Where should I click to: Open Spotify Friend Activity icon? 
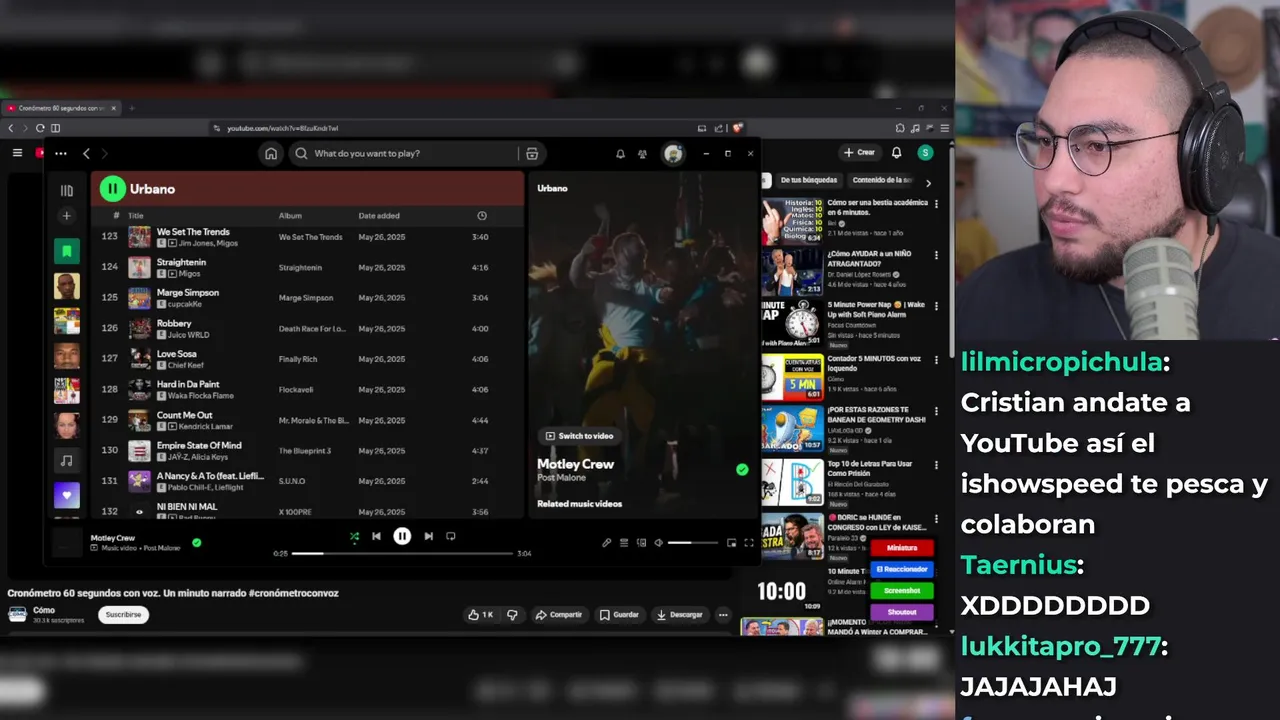[x=643, y=154]
